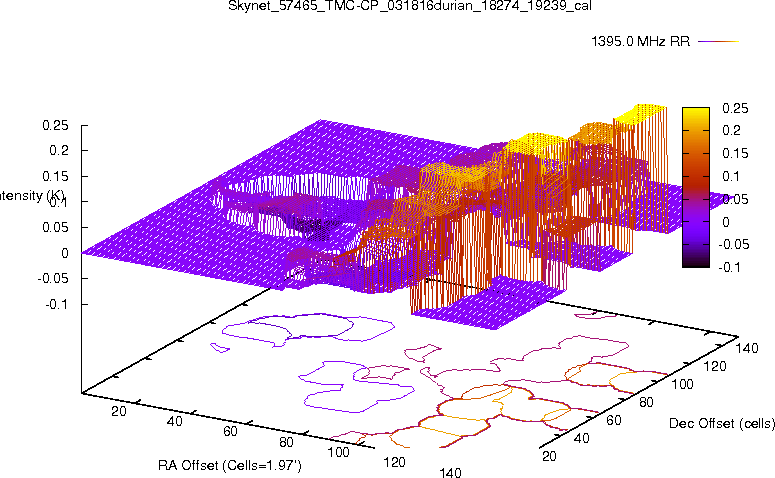Click the Dec Offset axis tick 100
The height and width of the screenshot is (478, 775).
point(682,384)
